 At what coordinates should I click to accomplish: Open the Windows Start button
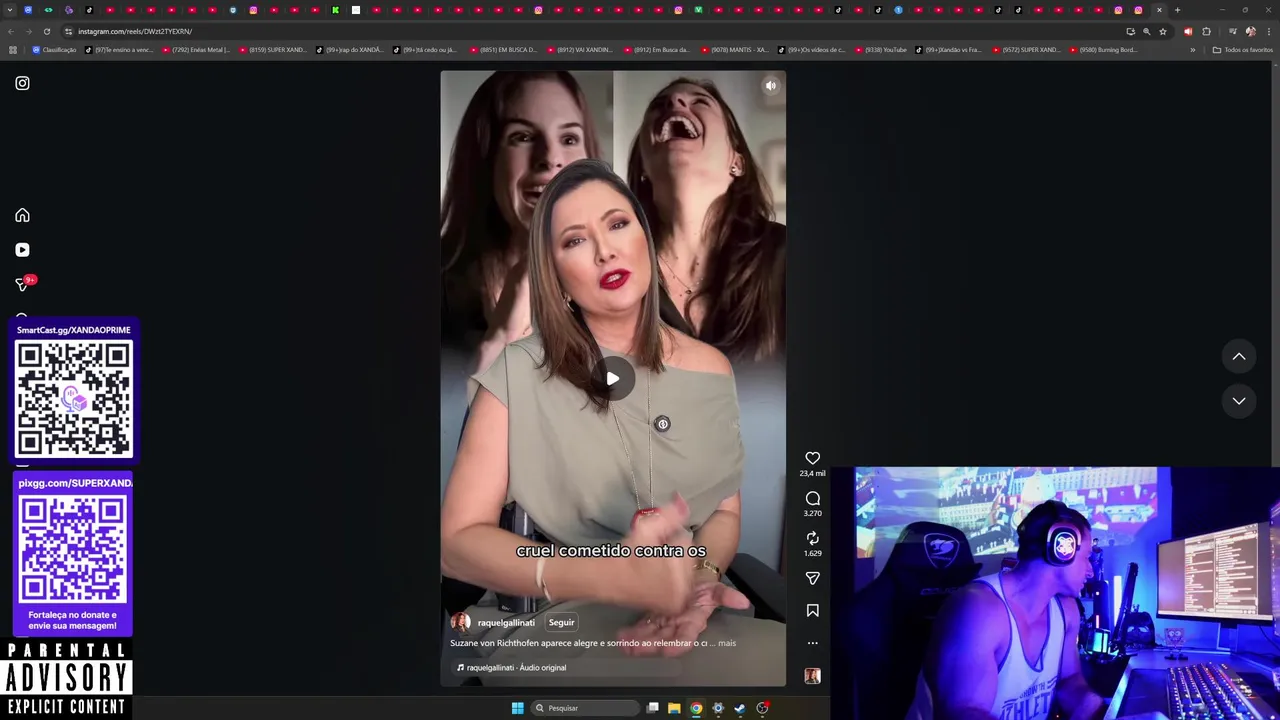(x=517, y=708)
